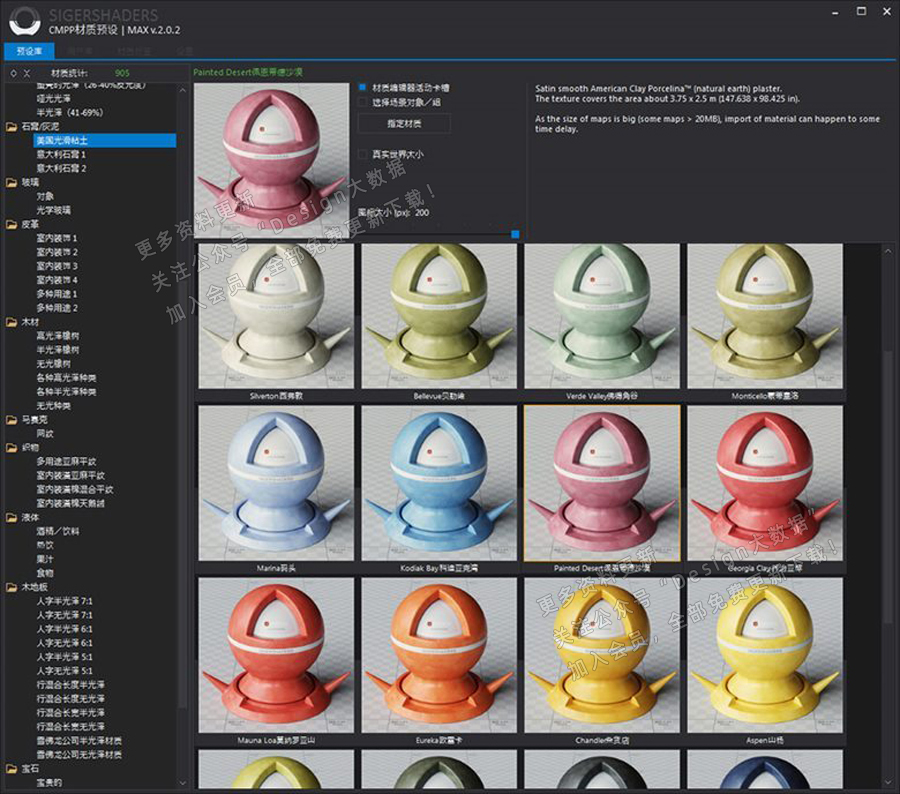This screenshot has height=794, width=900.
Task: Click the diamond expand-all icon above the tree
Action: 12,73
